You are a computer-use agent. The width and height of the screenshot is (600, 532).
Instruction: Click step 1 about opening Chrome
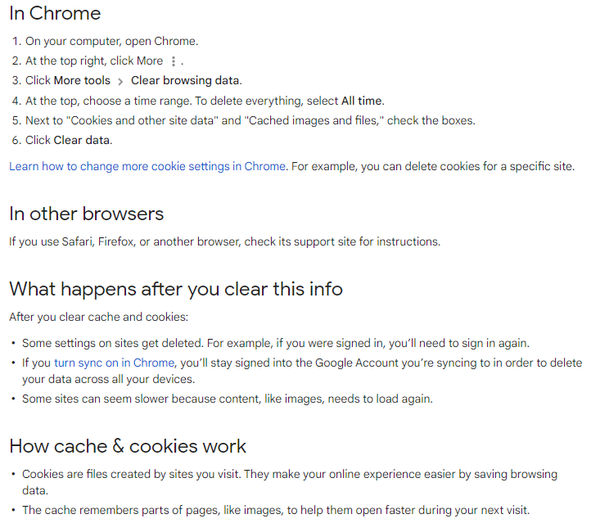[112, 41]
